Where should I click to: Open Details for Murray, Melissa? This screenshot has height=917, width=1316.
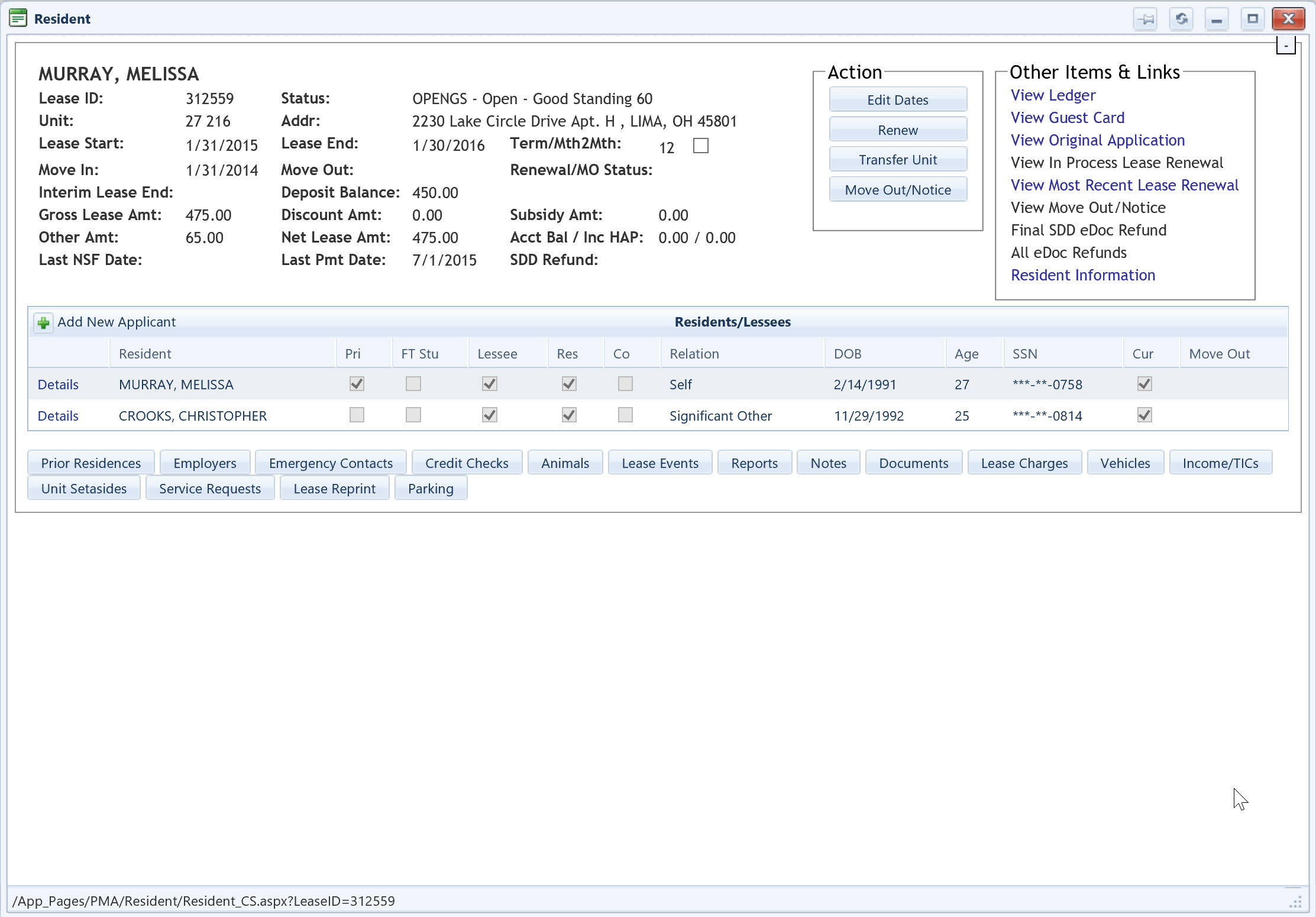(58, 385)
